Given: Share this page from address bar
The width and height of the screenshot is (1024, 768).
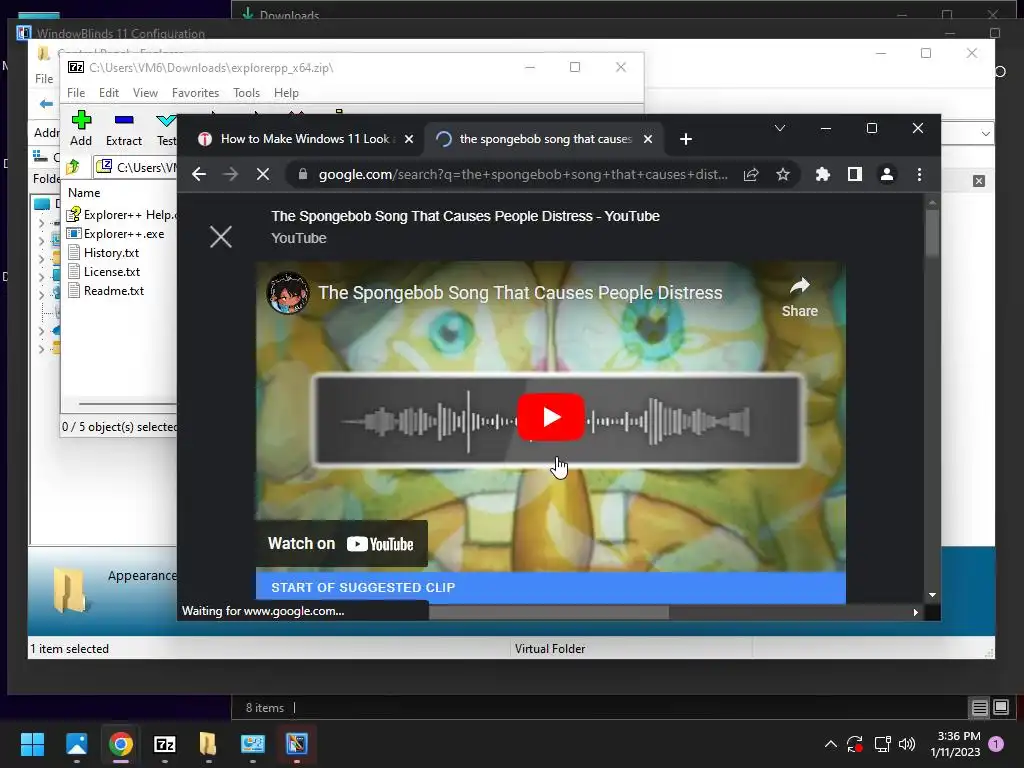Looking at the screenshot, I should pos(751,174).
